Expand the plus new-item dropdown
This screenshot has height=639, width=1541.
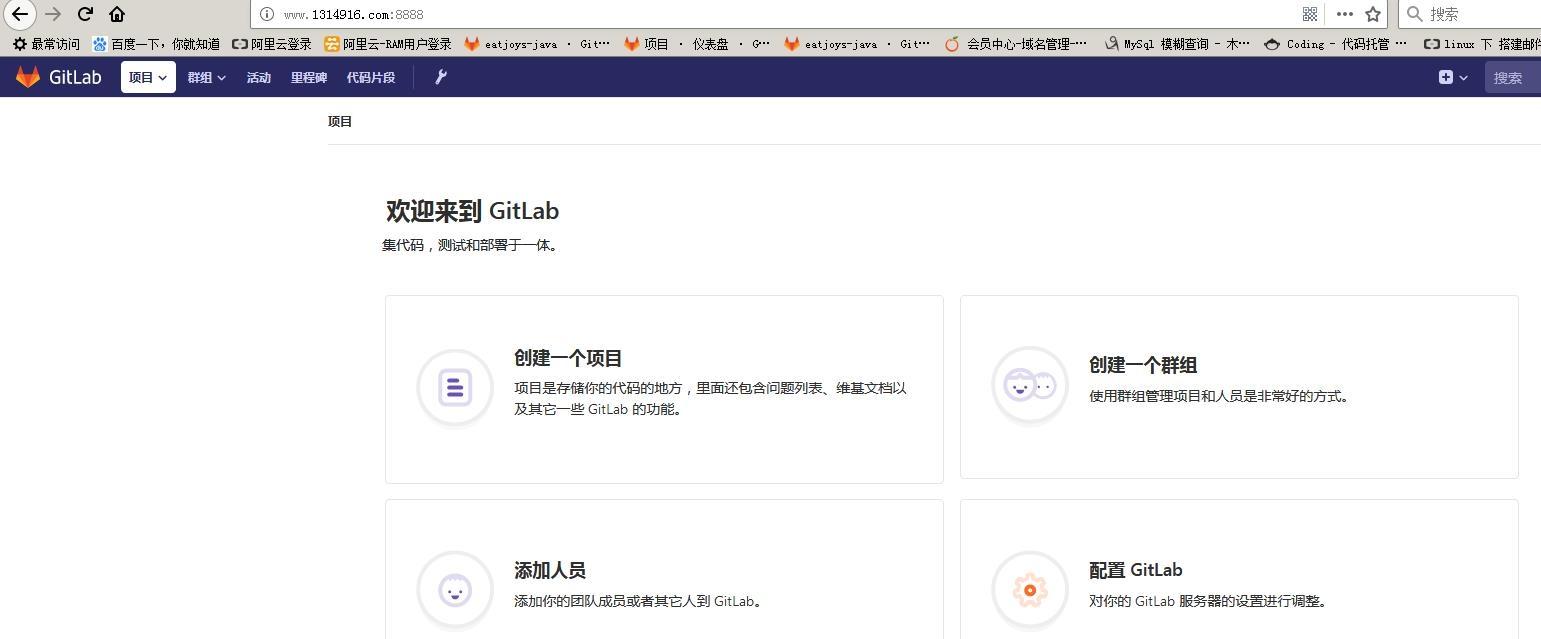click(x=1453, y=77)
